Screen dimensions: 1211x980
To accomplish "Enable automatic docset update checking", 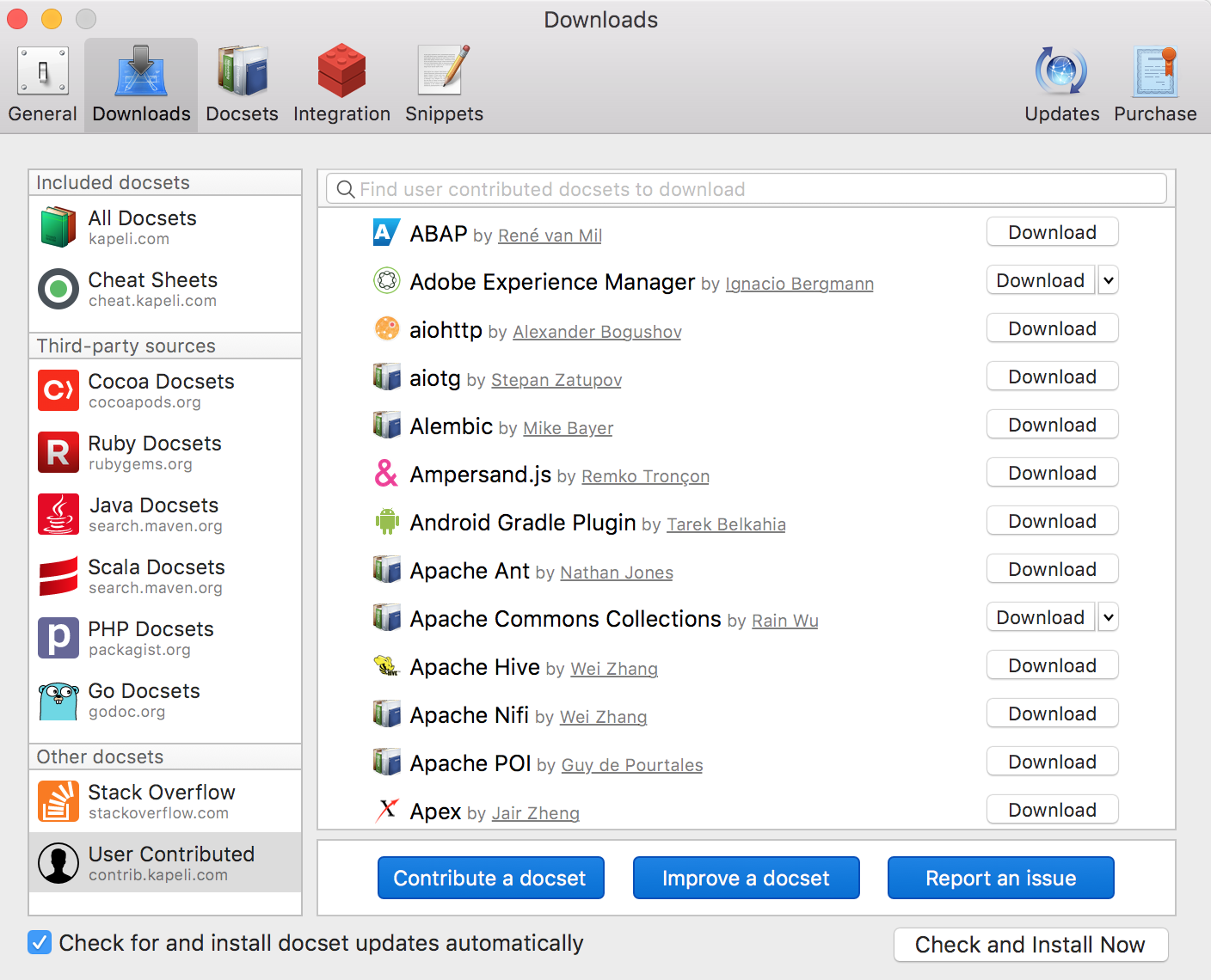I will click(x=40, y=943).
